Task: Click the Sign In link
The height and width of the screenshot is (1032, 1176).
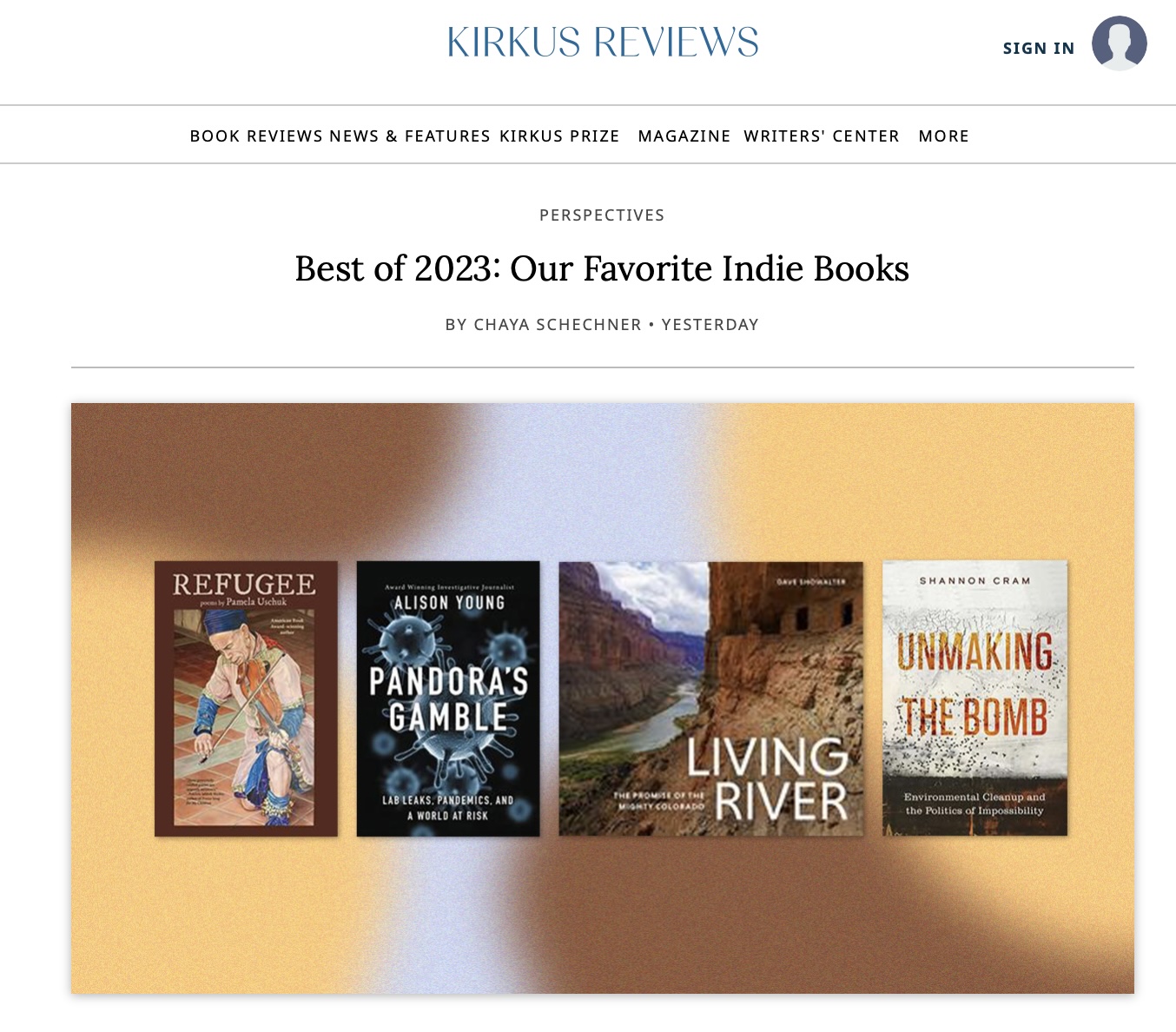Action: (1039, 49)
